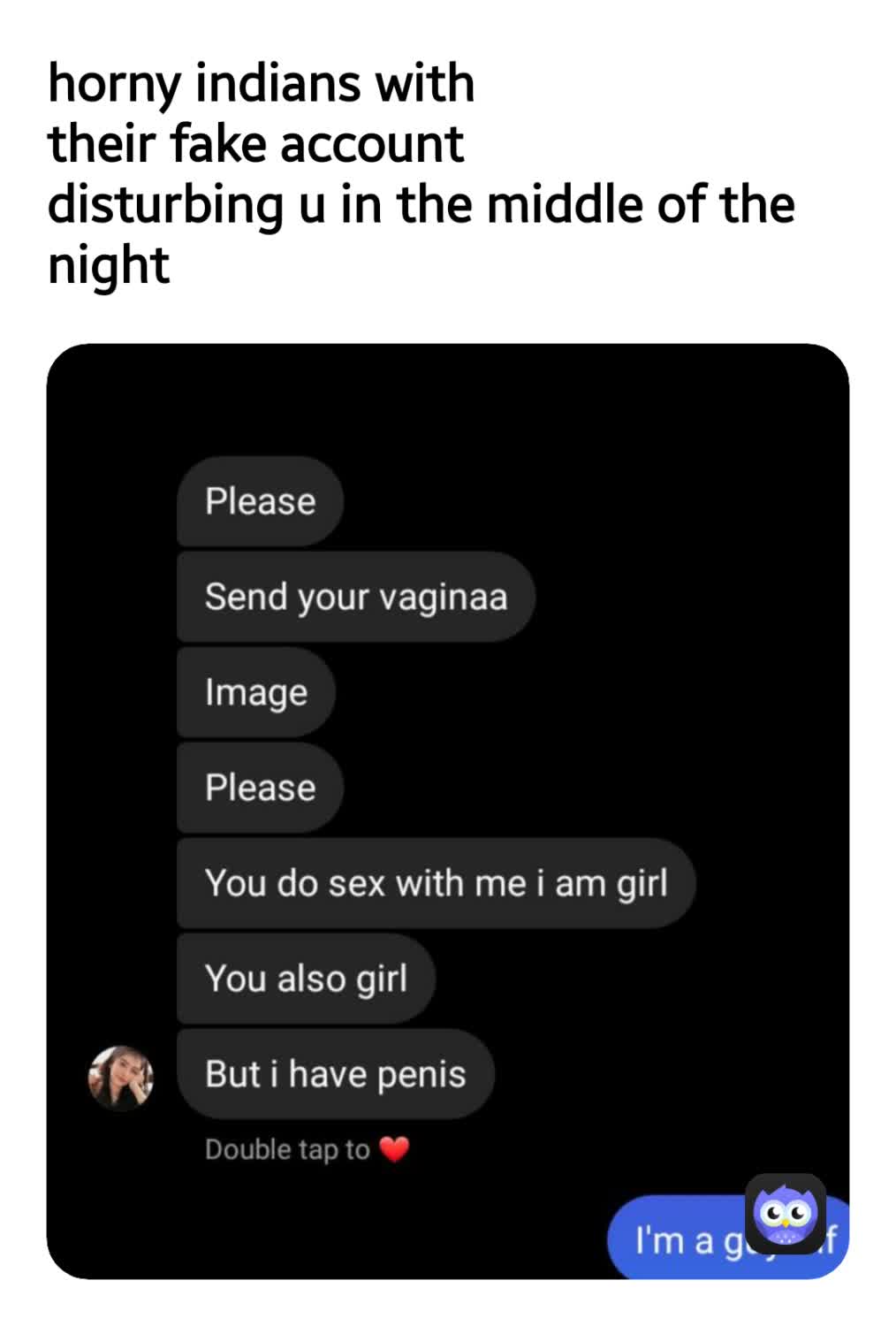Tap the red heart icon
Screen dimensions: 896x1326
(x=394, y=1149)
